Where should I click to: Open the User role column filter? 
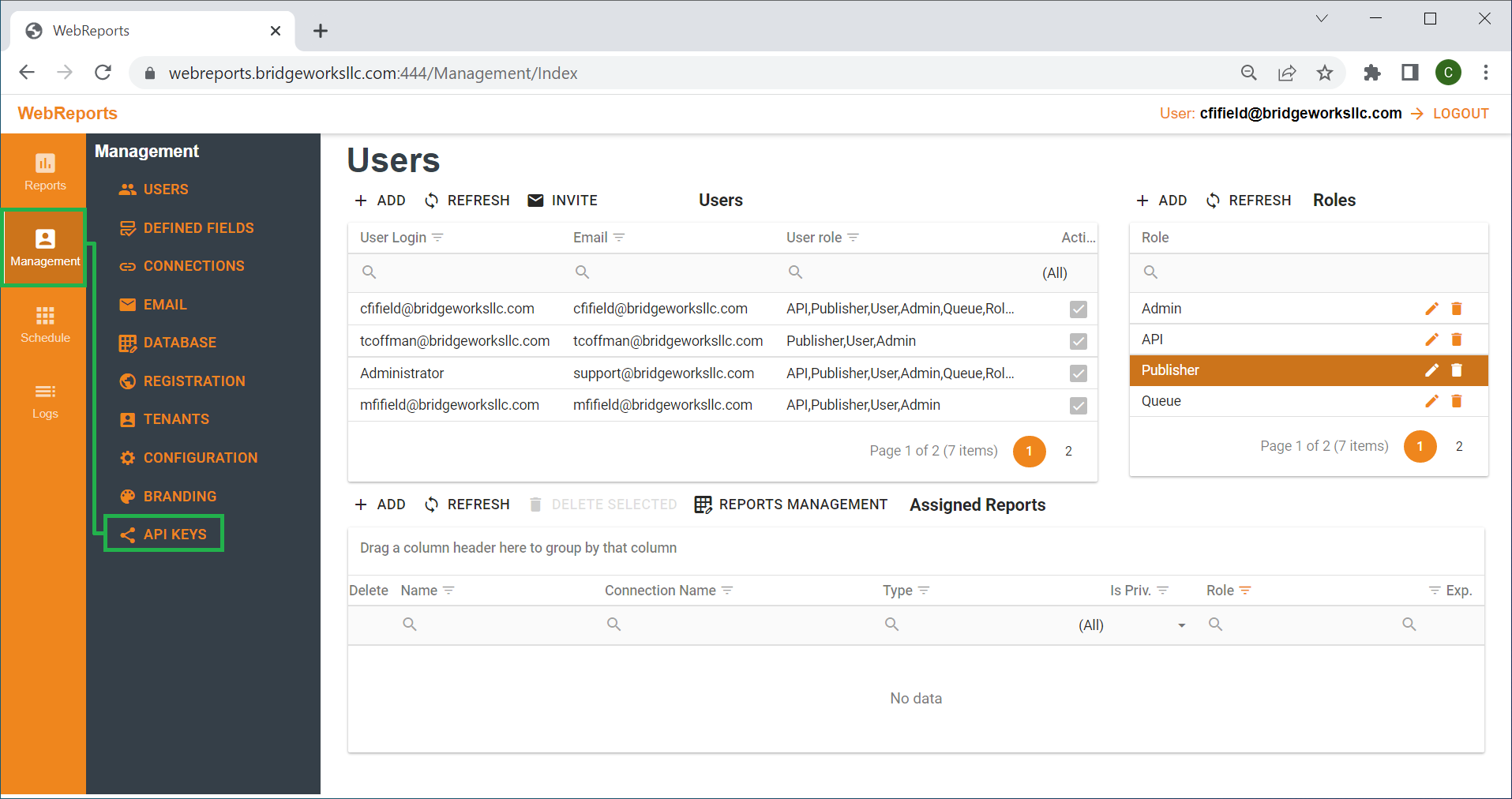tap(853, 238)
